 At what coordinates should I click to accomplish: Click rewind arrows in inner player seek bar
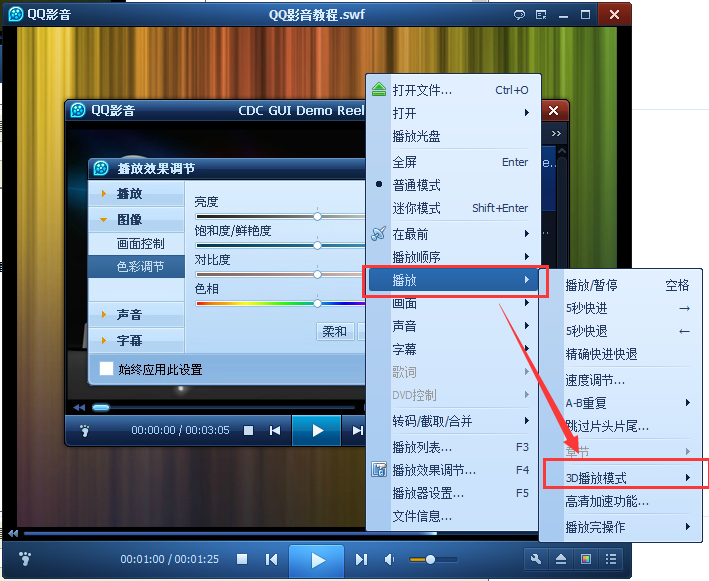(79, 407)
